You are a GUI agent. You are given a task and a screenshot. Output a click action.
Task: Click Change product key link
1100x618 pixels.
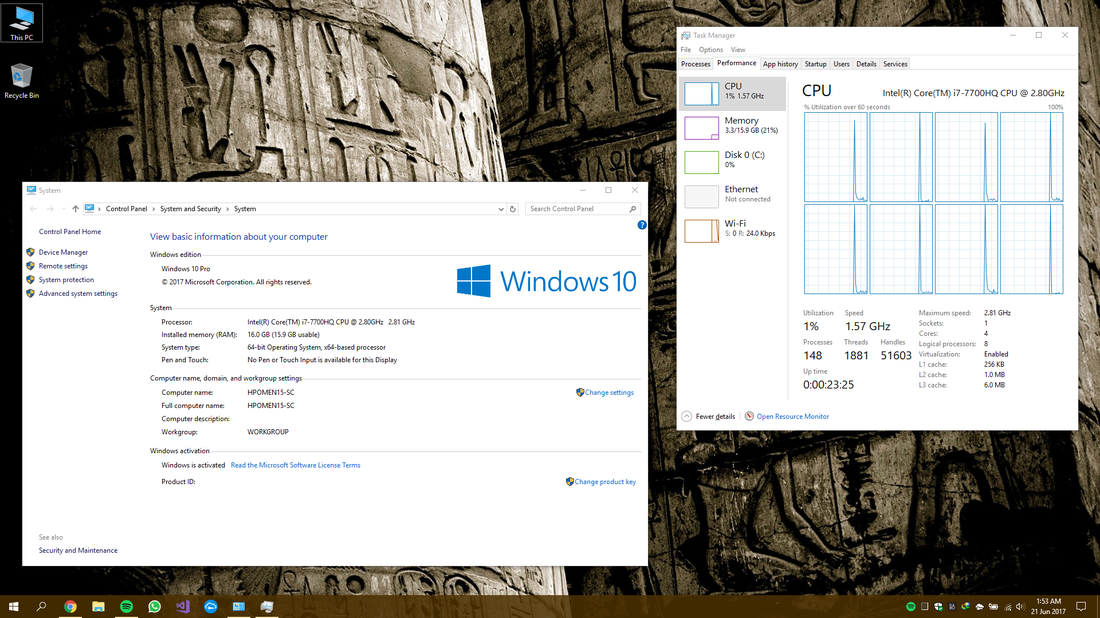[605, 482]
